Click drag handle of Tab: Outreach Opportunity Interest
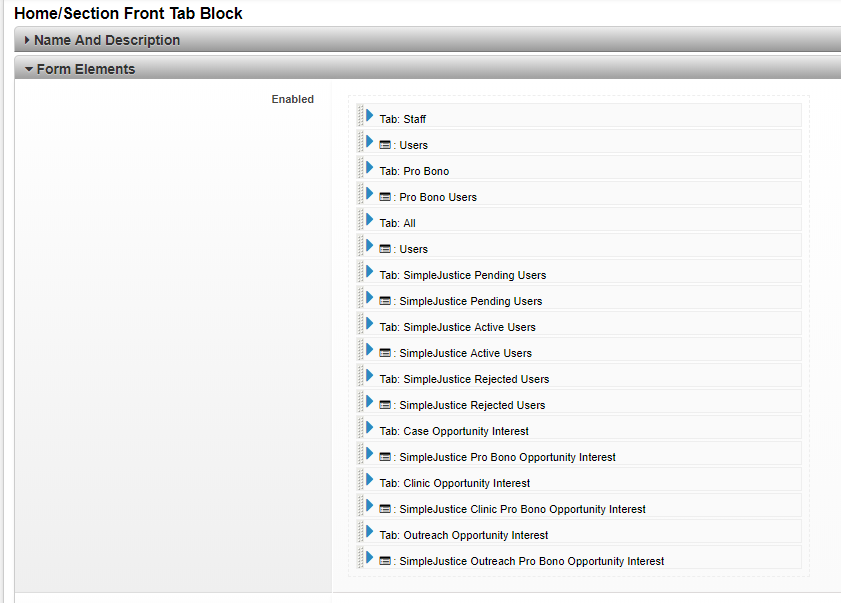Image resolution: width=841 pixels, height=603 pixels. tap(360, 532)
